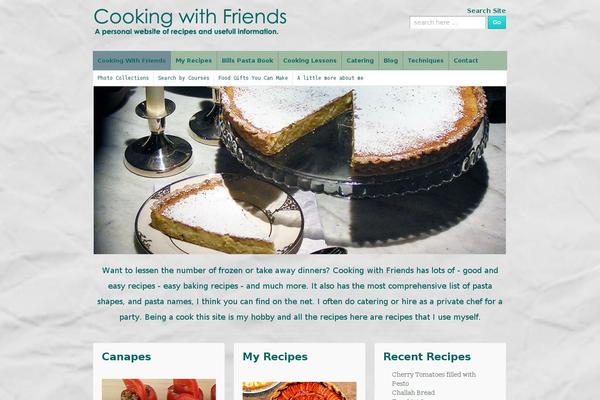600x400 pixels.
Task: Open the Challah Bread recent recipe
Action: (x=413, y=393)
